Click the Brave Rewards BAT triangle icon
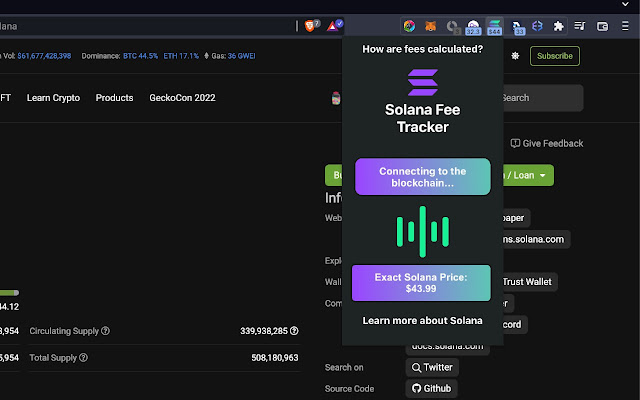The height and width of the screenshot is (400, 640). tap(333, 26)
